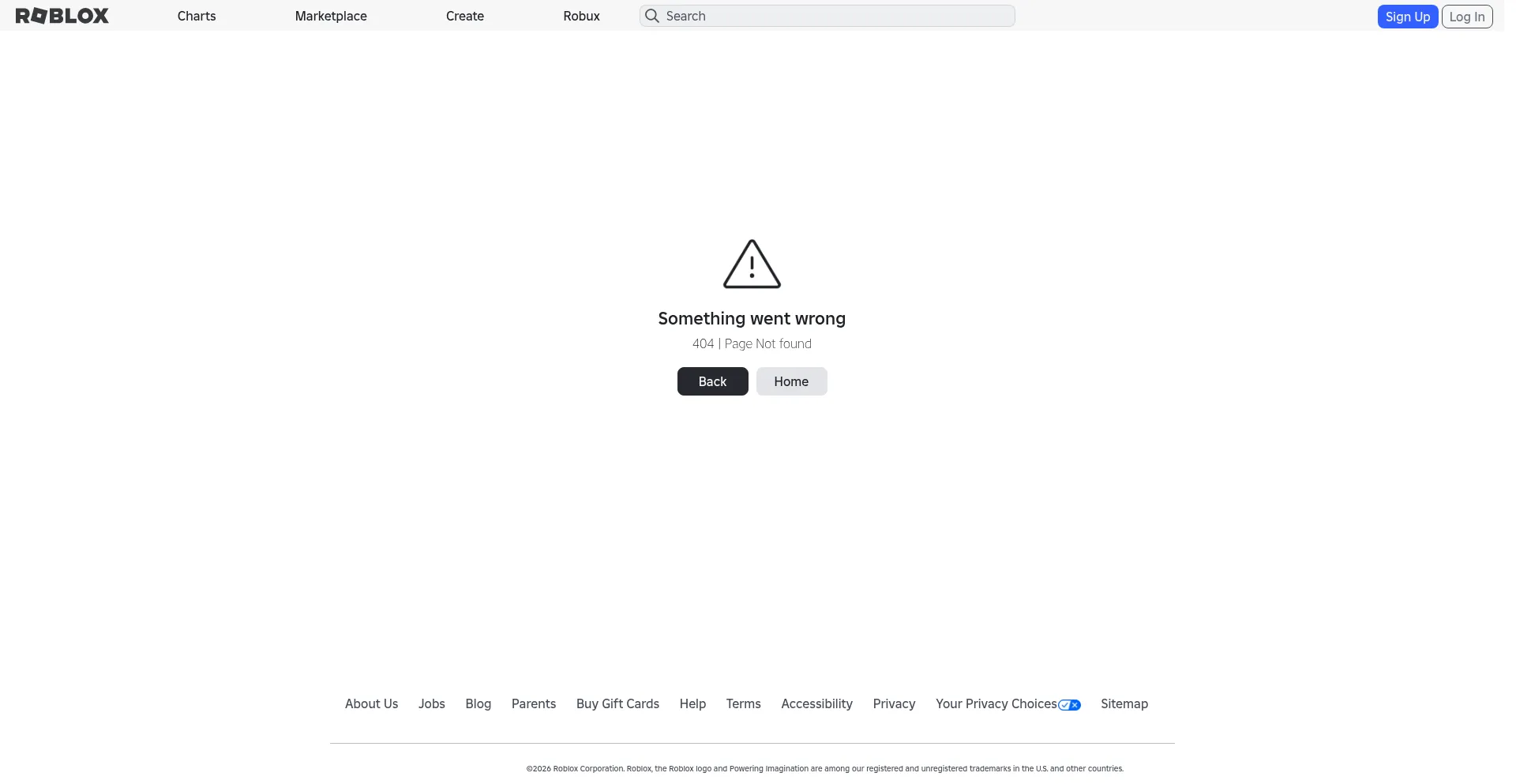Screen dimensions: 1516x784
Task: Click the 'Something went wrong' heading
Action: 752,318
